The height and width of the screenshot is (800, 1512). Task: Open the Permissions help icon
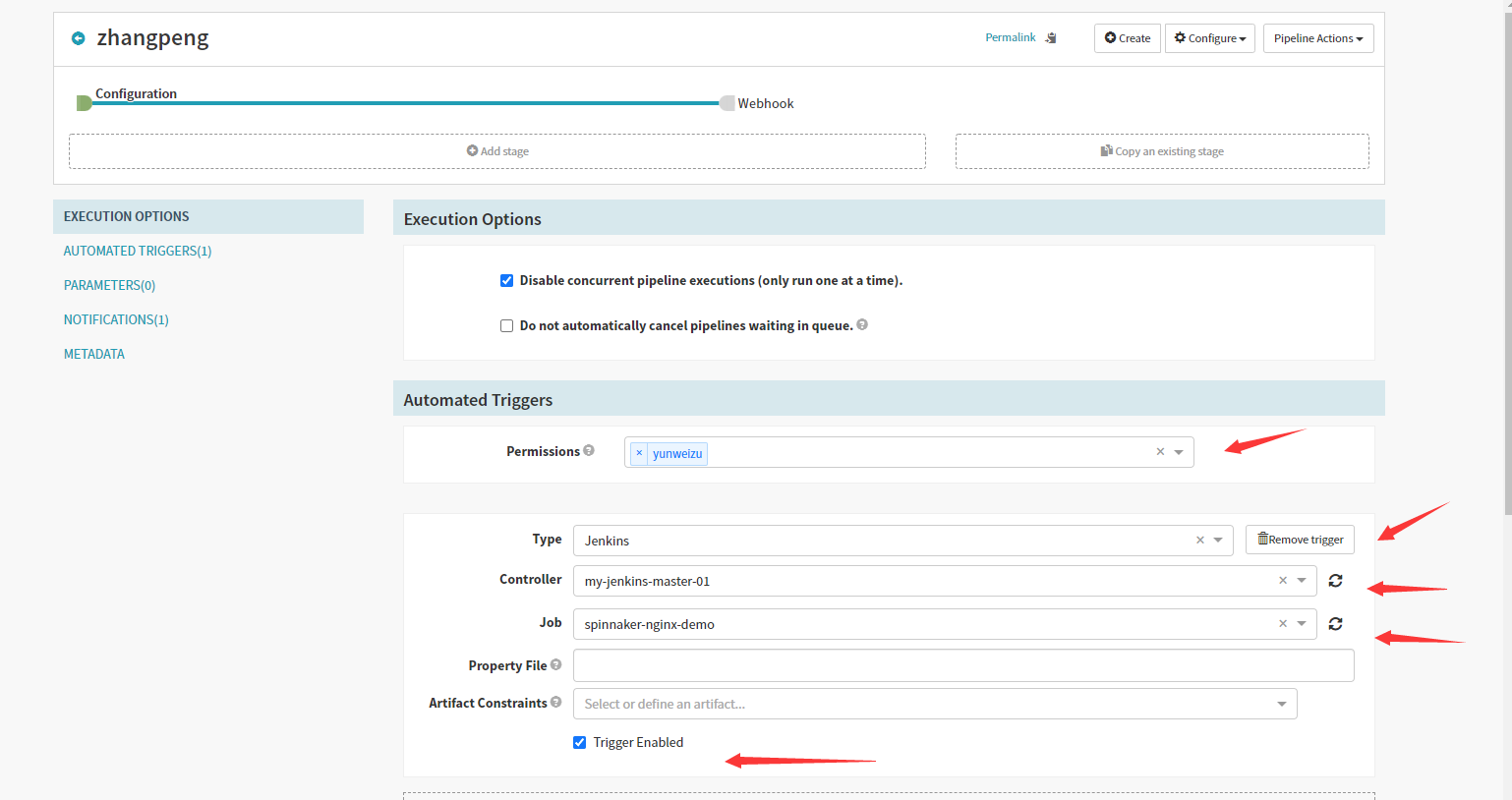coord(589,451)
